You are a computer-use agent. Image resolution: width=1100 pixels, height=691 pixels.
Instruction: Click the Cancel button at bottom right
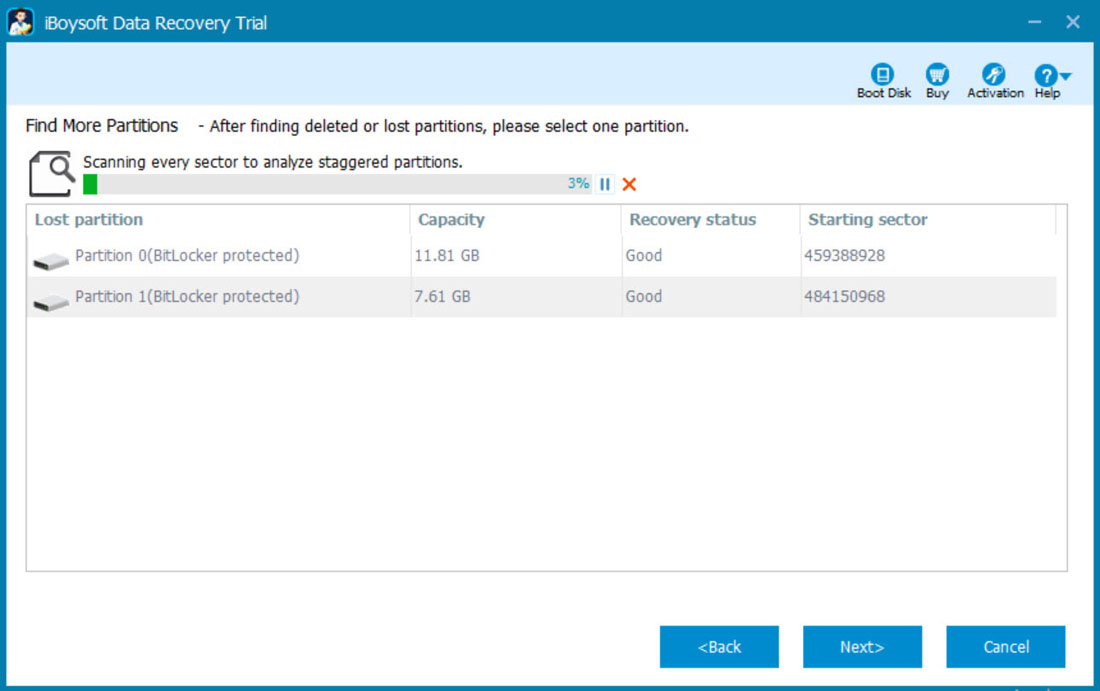(1006, 647)
